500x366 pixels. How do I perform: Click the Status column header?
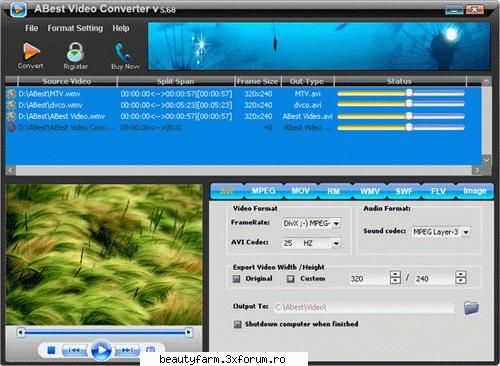[399, 81]
